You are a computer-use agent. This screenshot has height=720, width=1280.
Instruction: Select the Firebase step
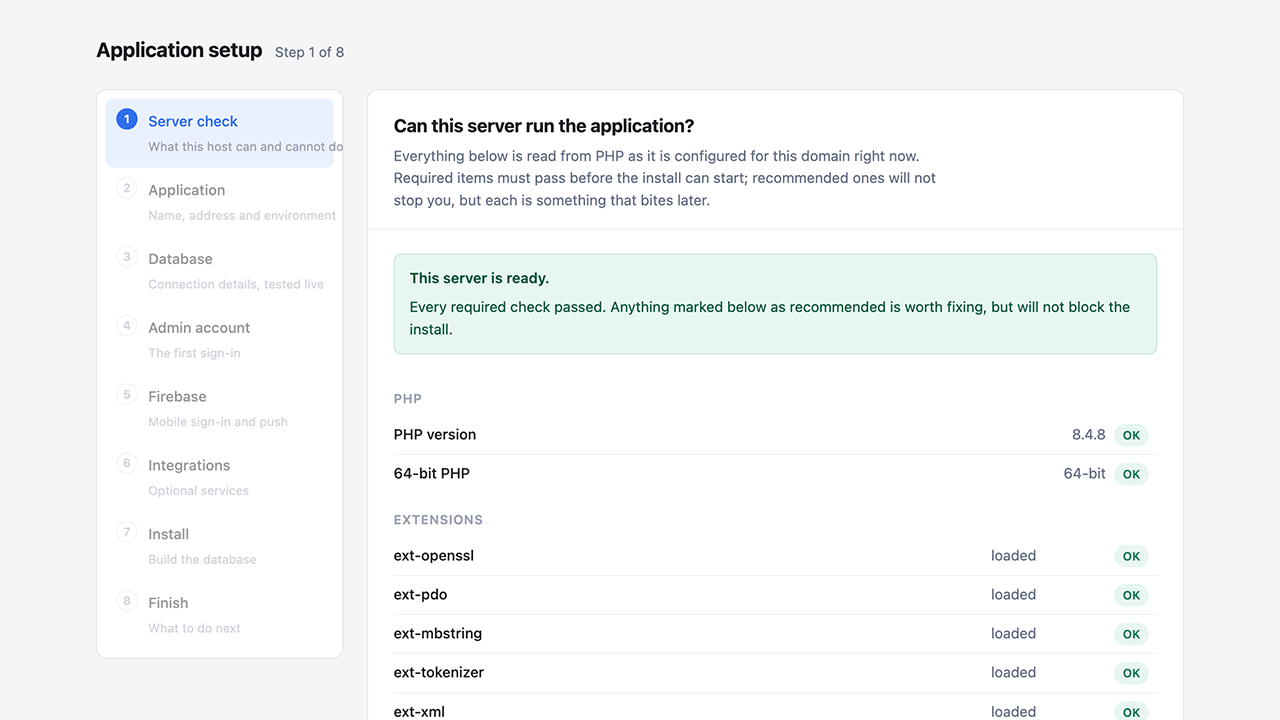pyautogui.click(x=219, y=409)
